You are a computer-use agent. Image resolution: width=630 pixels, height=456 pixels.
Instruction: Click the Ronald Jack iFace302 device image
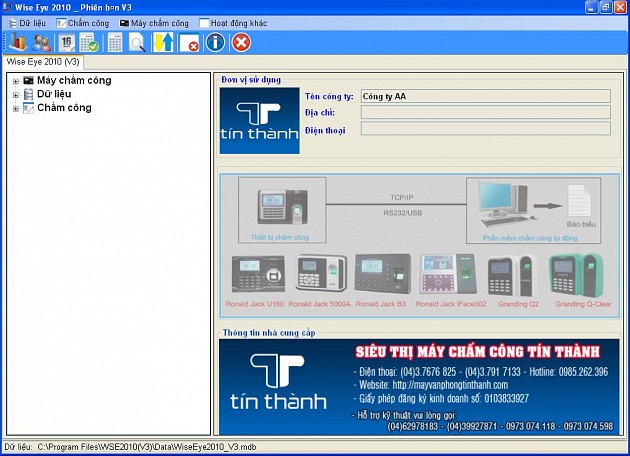[x=448, y=274]
